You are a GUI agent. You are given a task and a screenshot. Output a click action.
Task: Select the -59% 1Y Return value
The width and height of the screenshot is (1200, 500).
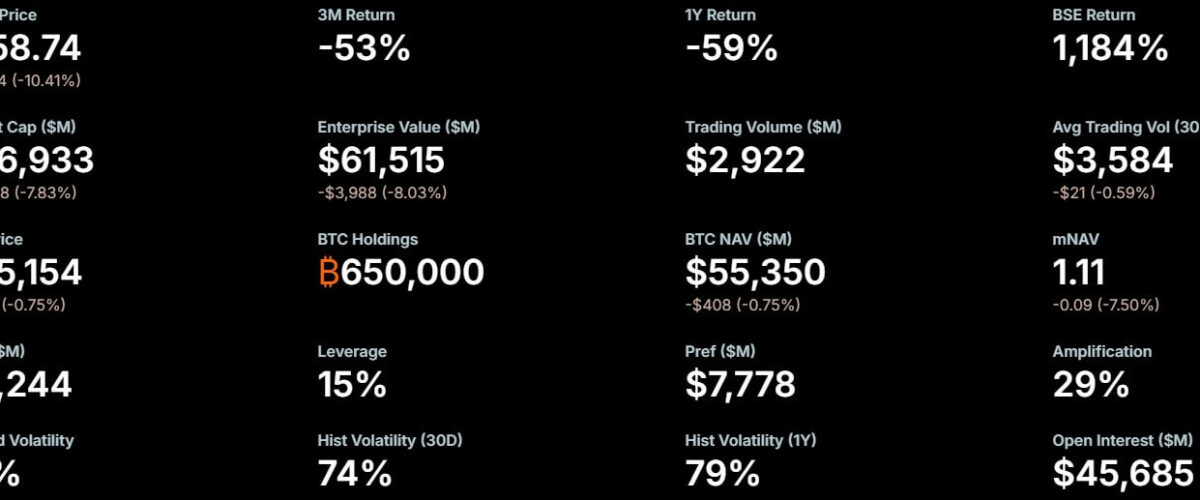pyautogui.click(x=731, y=48)
